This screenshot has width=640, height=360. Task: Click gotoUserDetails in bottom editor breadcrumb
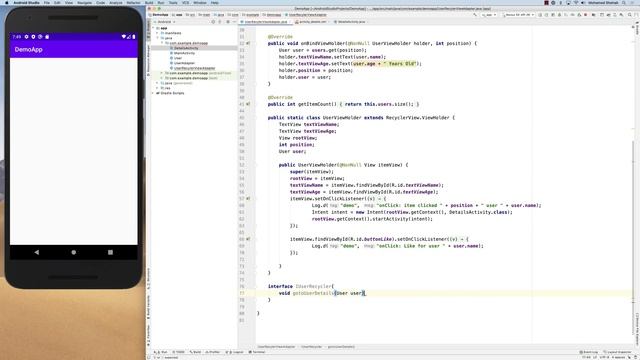pyautogui.click(x=341, y=347)
